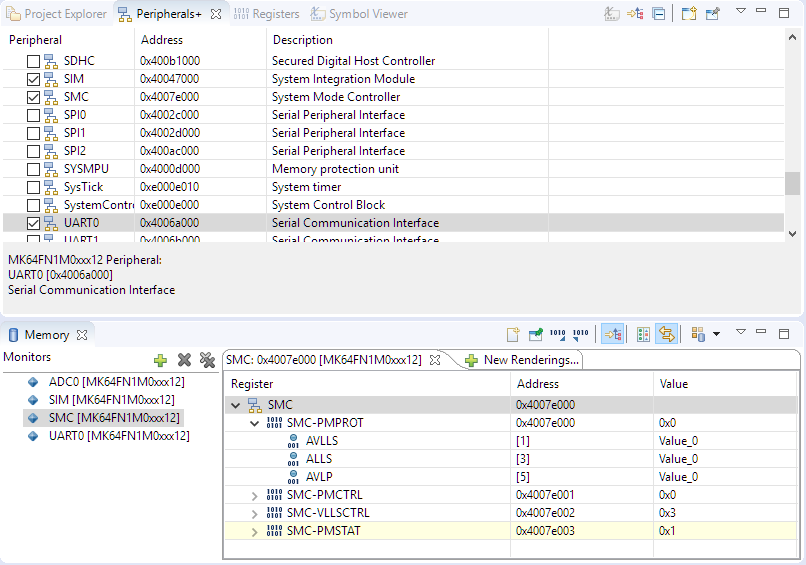Check the SysTick peripheral checkbox

33,187
